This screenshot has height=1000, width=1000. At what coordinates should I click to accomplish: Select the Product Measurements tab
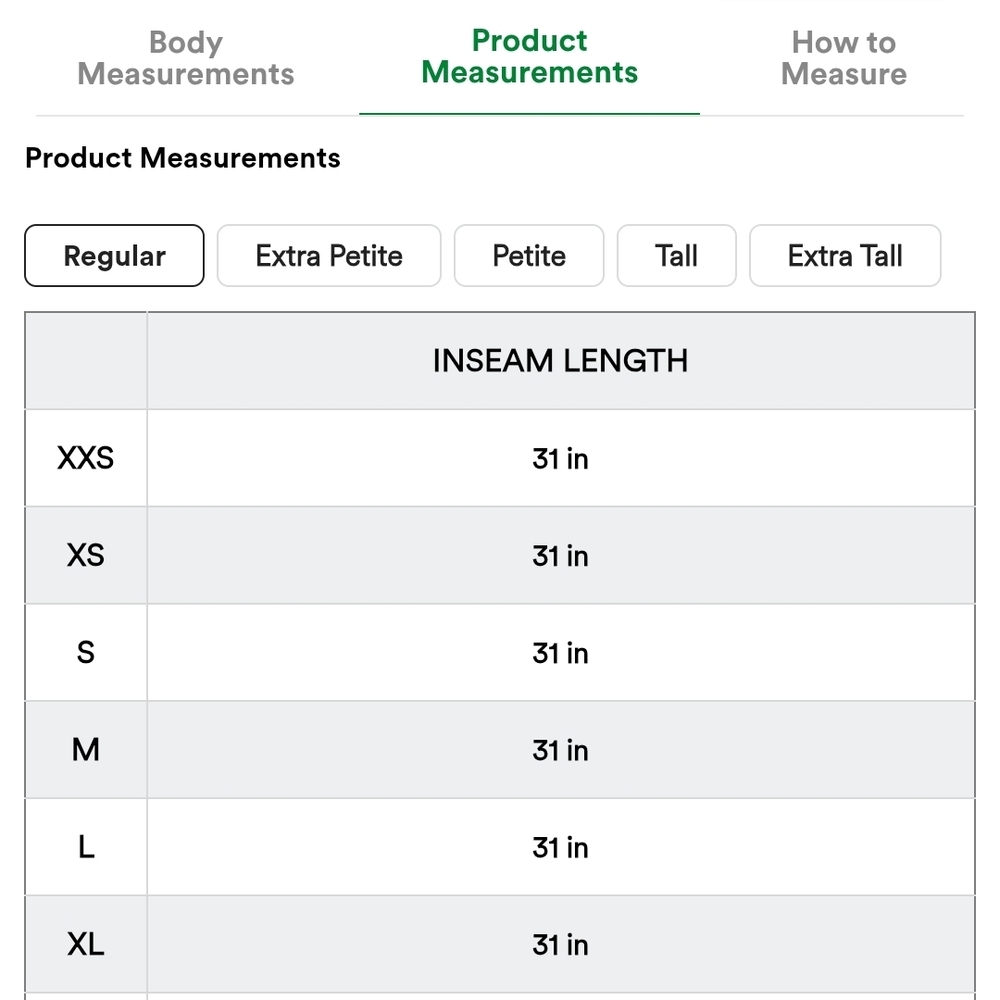(529, 57)
